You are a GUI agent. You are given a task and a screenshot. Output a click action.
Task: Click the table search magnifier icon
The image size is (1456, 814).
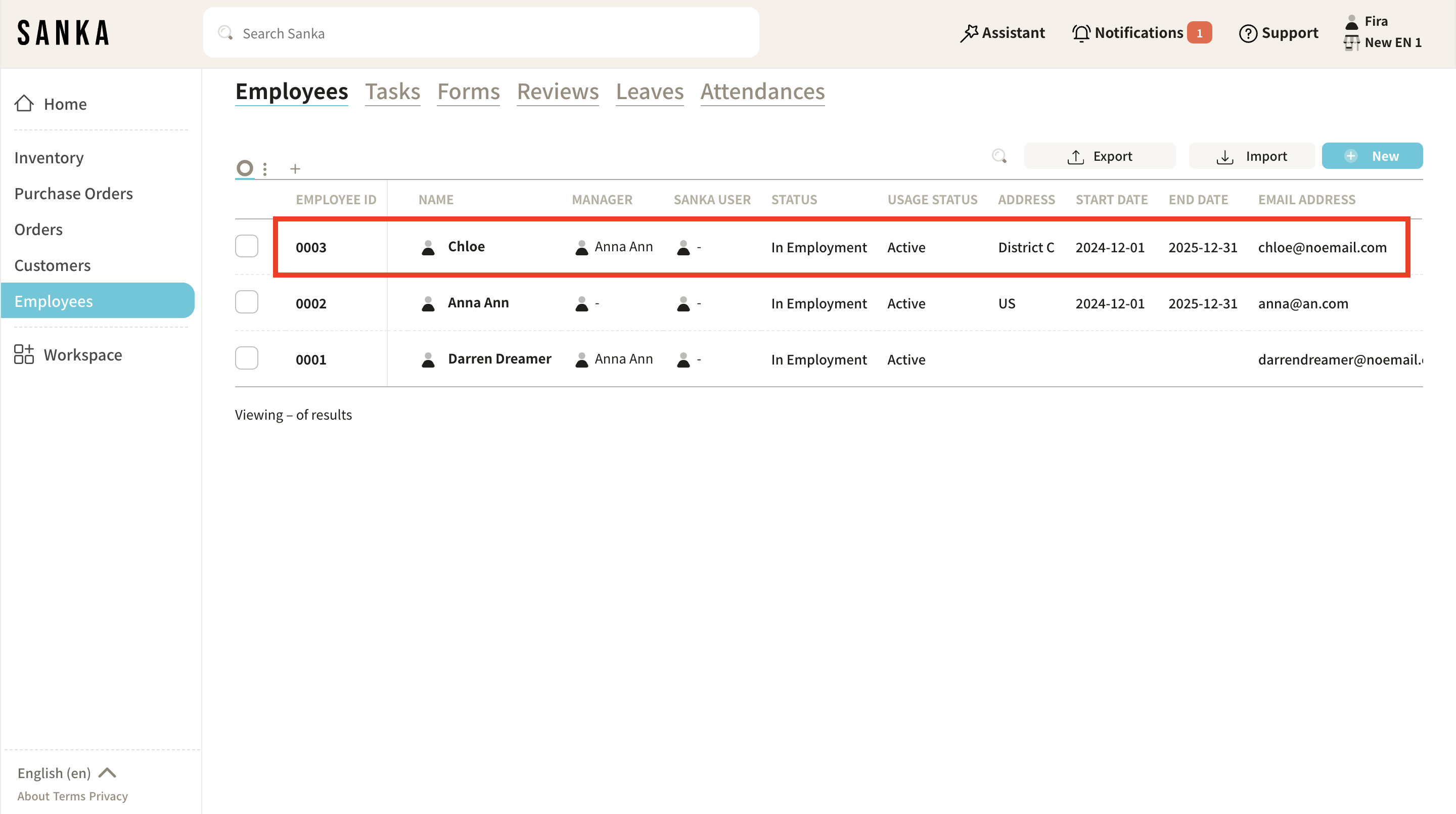(999, 156)
